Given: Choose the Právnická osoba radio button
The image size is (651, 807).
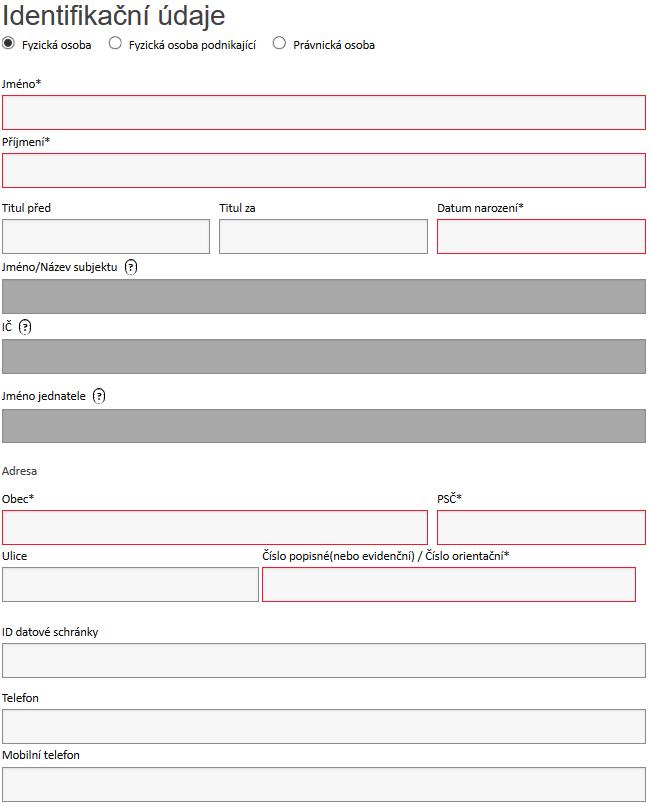Looking at the screenshot, I should (x=279, y=43).
